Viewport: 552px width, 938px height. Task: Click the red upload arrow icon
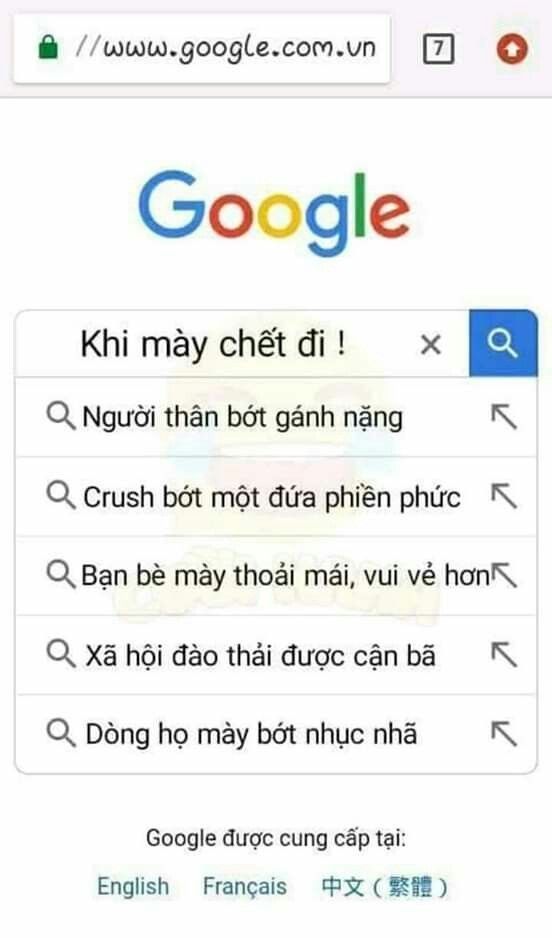pyautogui.click(x=513, y=48)
